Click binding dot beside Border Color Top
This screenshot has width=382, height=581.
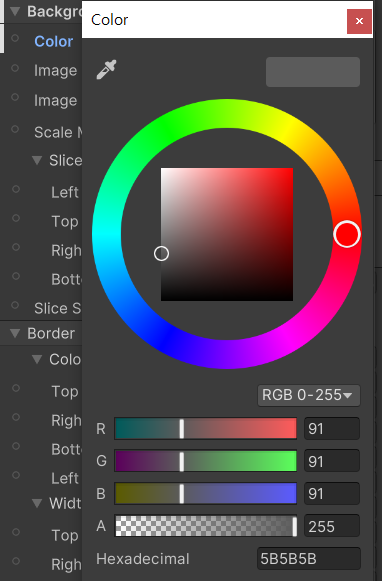(x=16, y=388)
